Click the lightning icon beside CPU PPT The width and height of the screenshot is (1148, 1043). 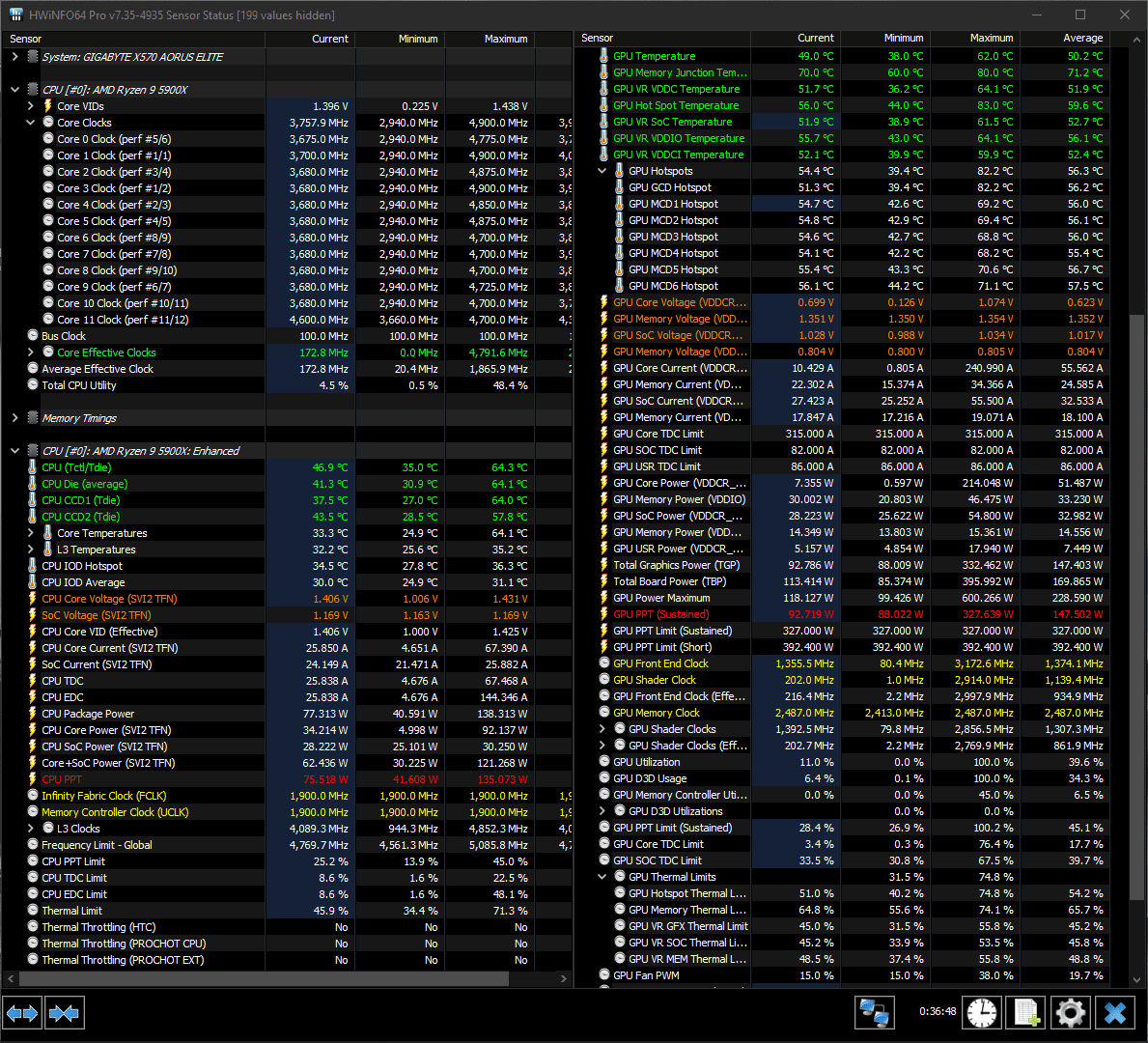33,779
